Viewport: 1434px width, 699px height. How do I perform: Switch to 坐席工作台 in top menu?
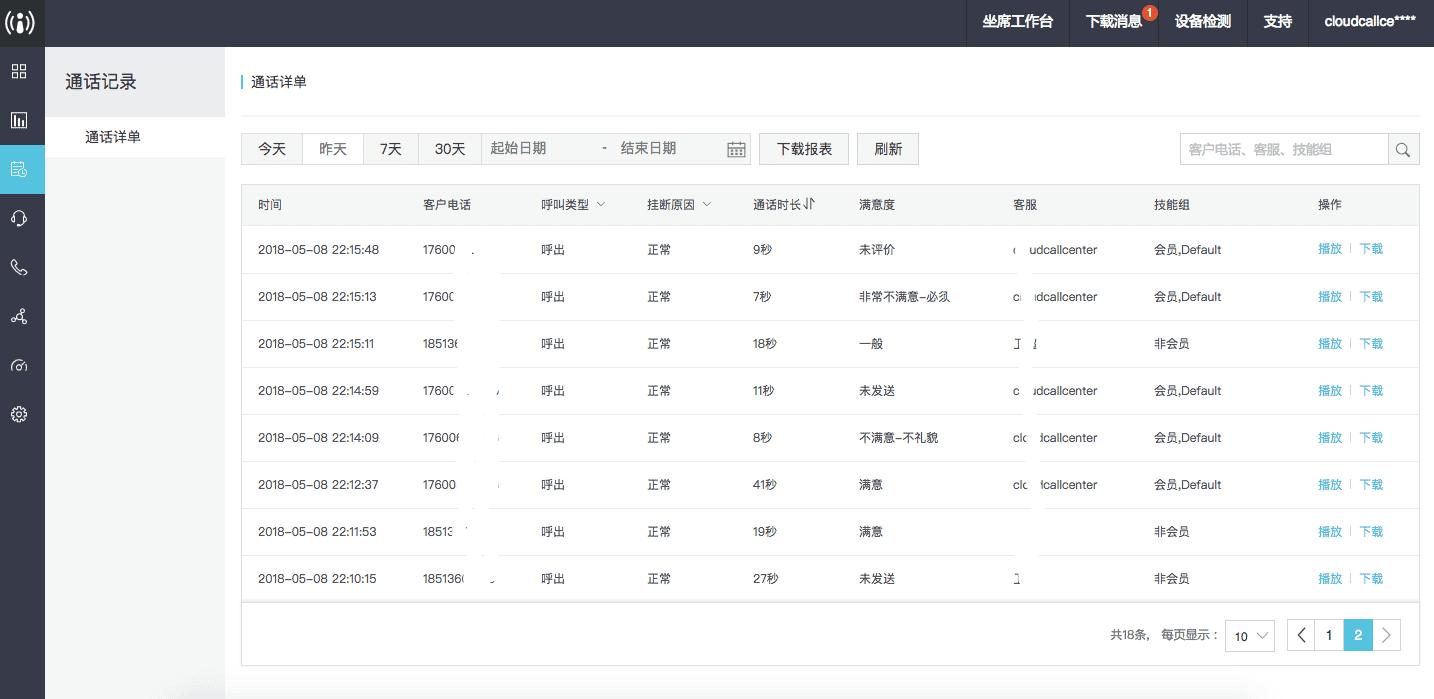(1017, 22)
